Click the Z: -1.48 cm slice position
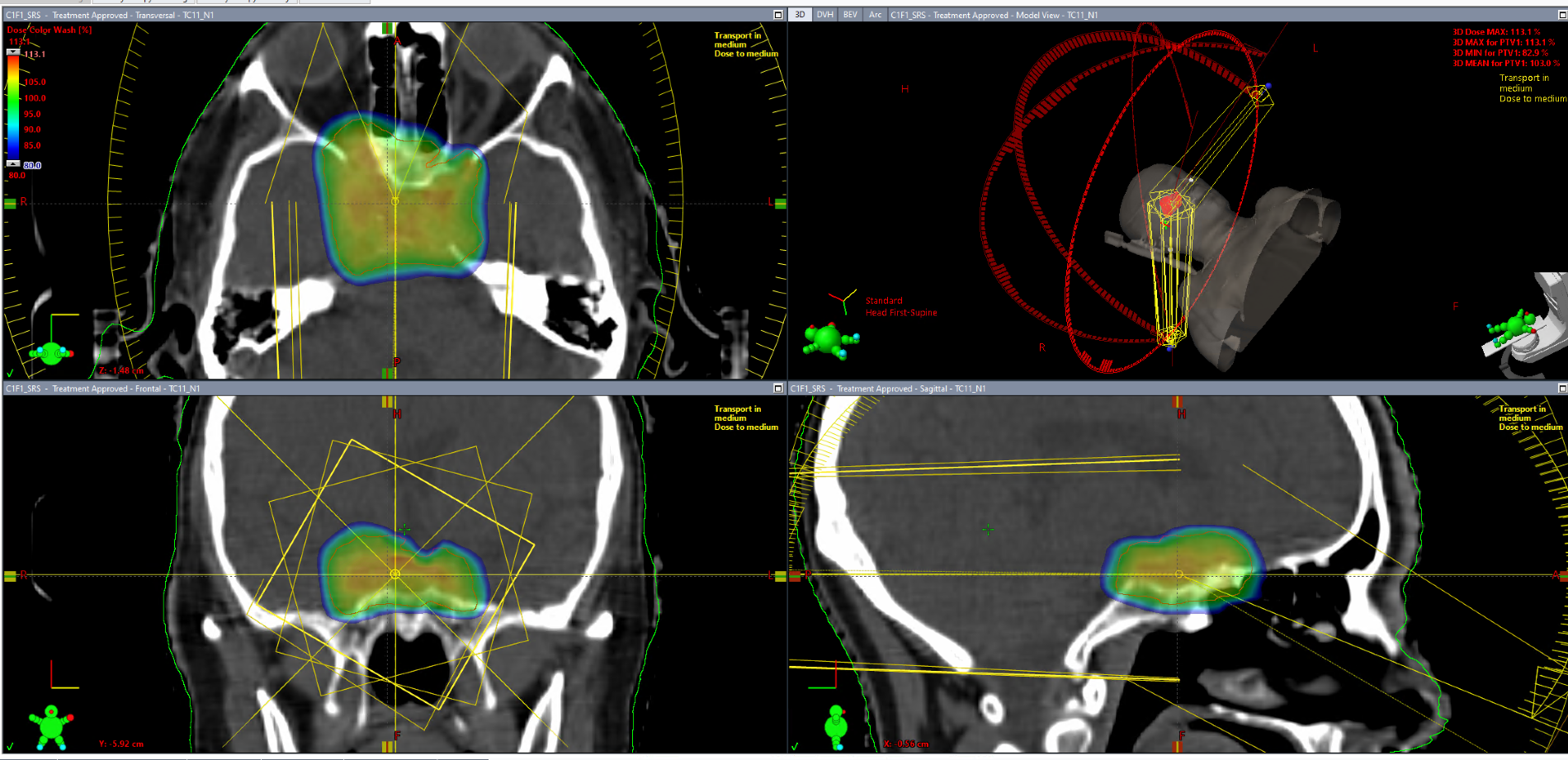The image size is (1568, 760). (120, 371)
